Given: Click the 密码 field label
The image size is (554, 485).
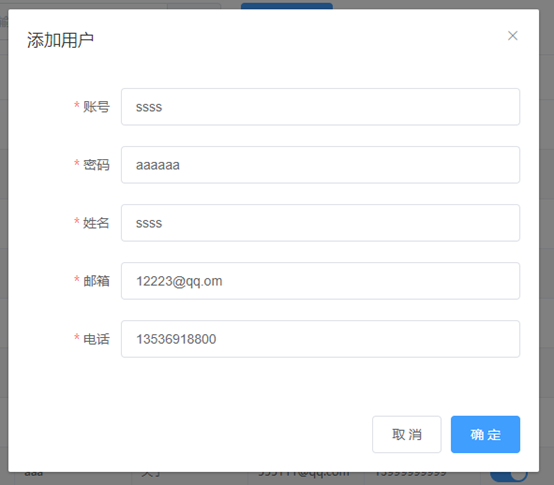Looking at the screenshot, I should click(x=96, y=165).
